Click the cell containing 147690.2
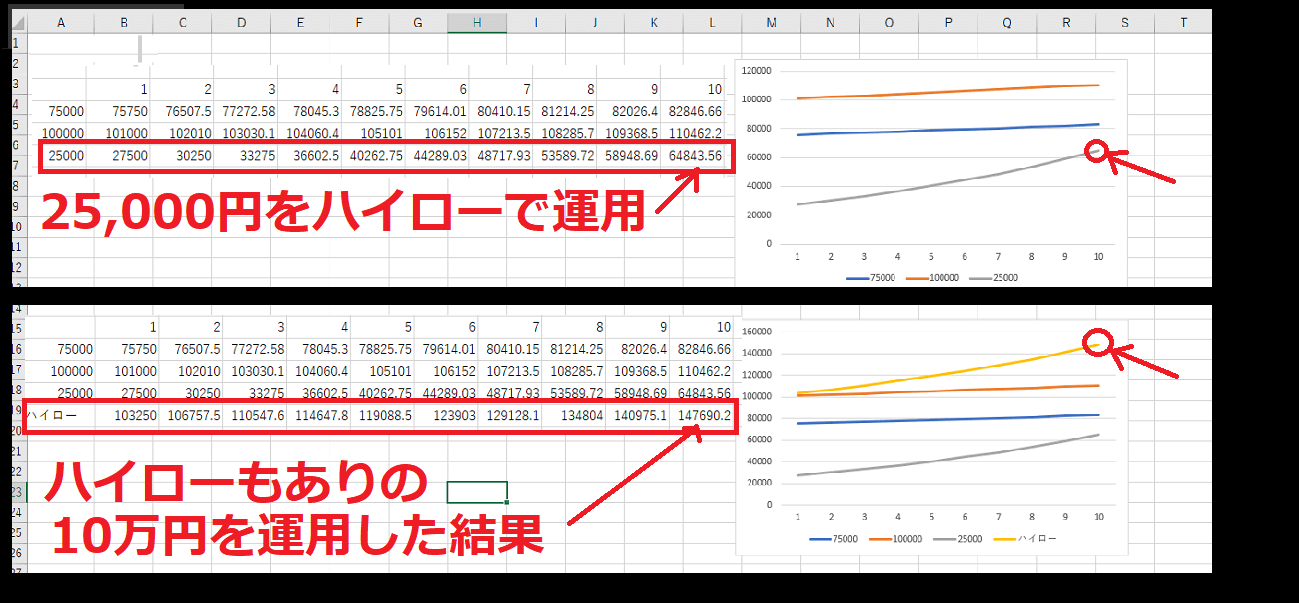Image resolution: width=1299 pixels, height=603 pixels. (703, 415)
